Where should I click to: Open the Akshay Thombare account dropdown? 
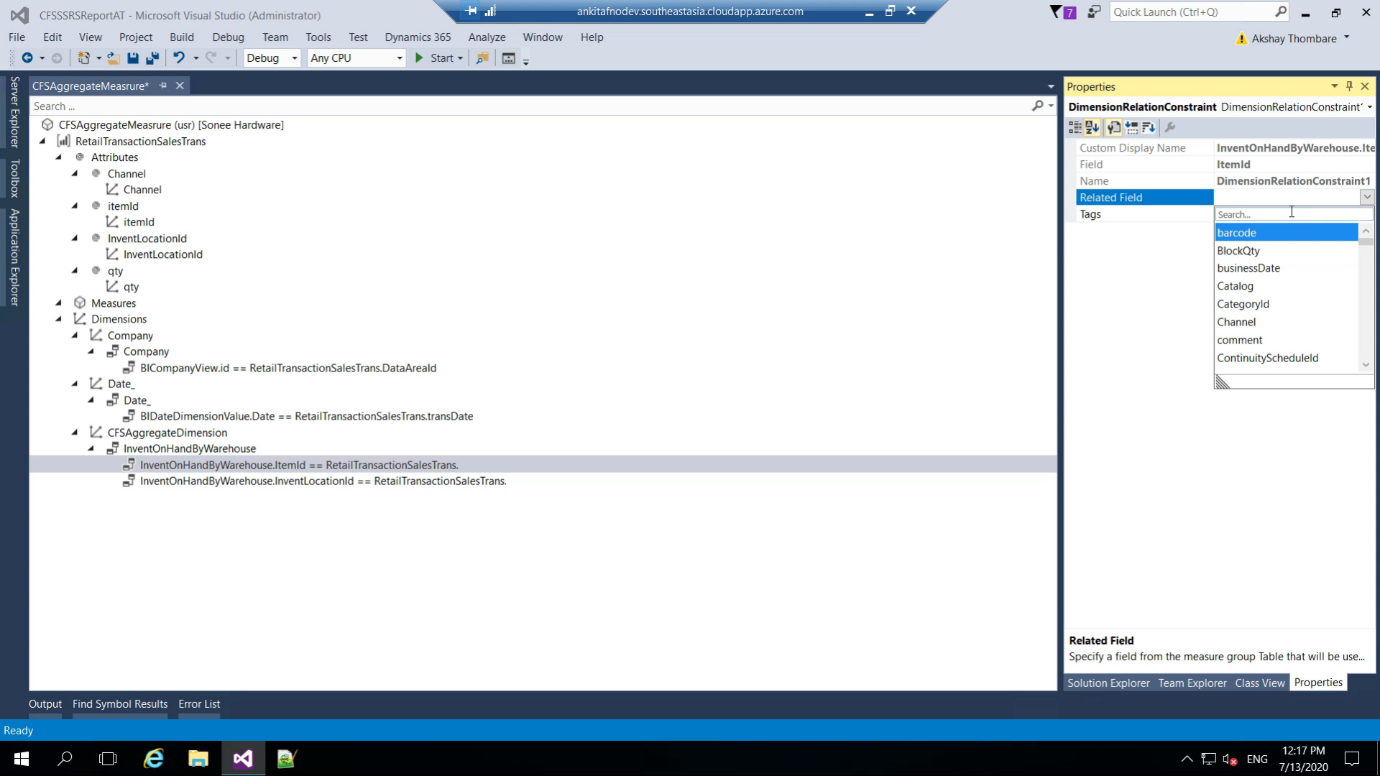pyautogui.click(x=1346, y=38)
